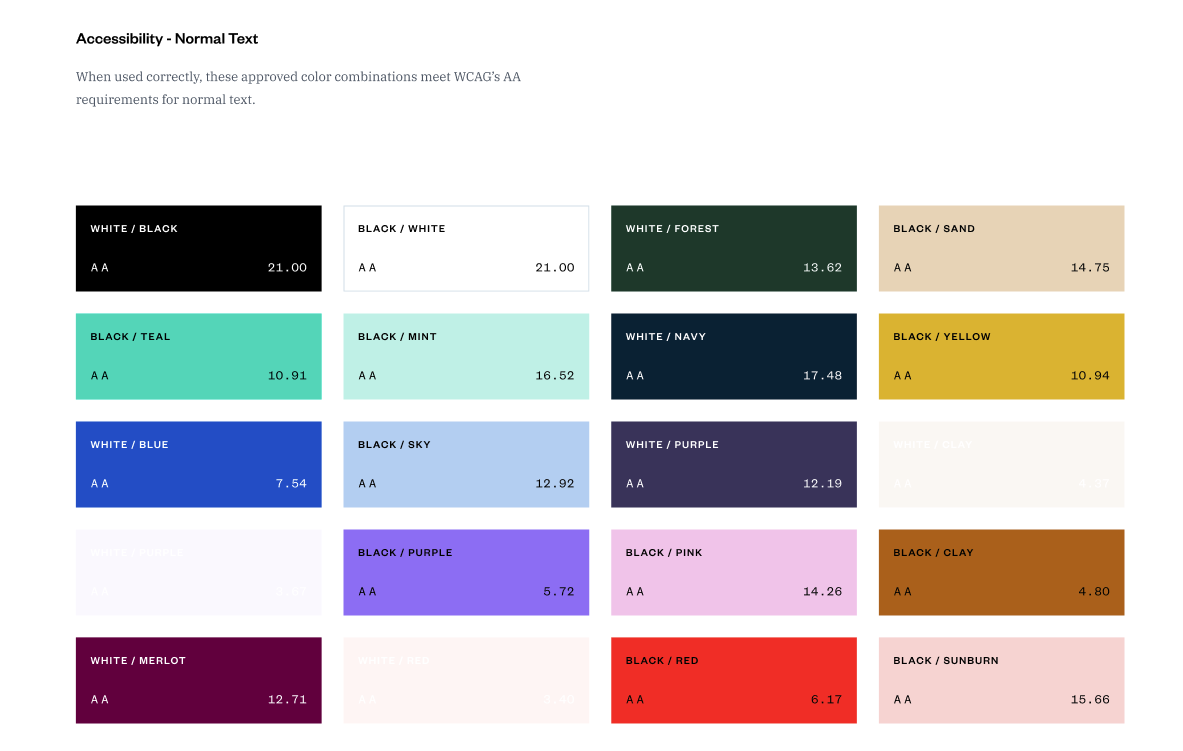Select the Black / Teal color swatch

click(198, 356)
